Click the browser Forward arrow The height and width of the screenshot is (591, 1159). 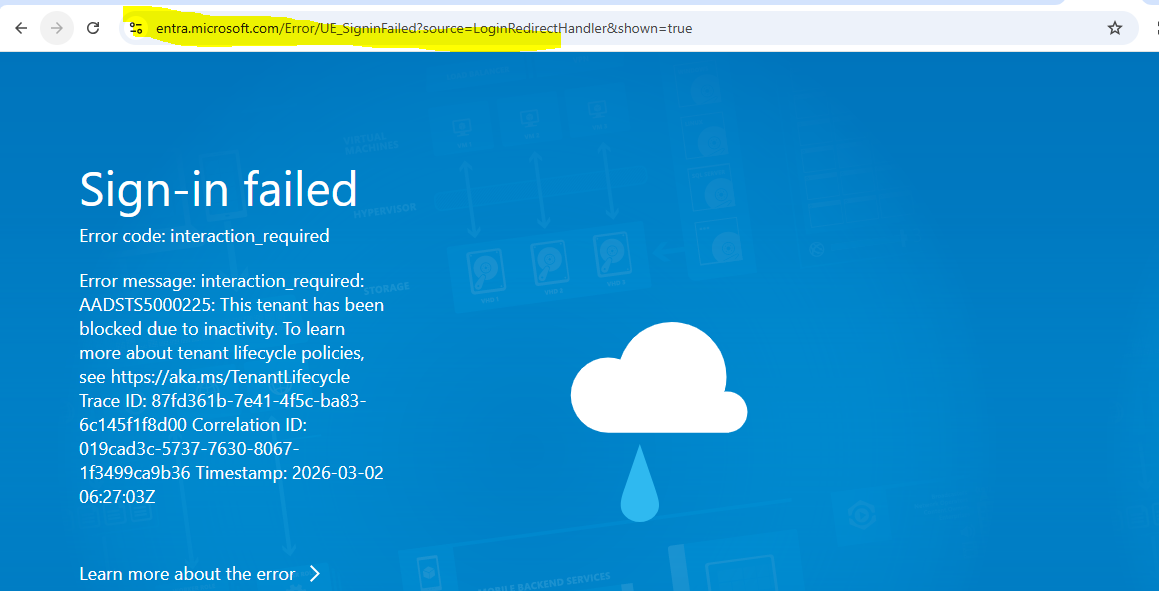pyautogui.click(x=57, y=28)
